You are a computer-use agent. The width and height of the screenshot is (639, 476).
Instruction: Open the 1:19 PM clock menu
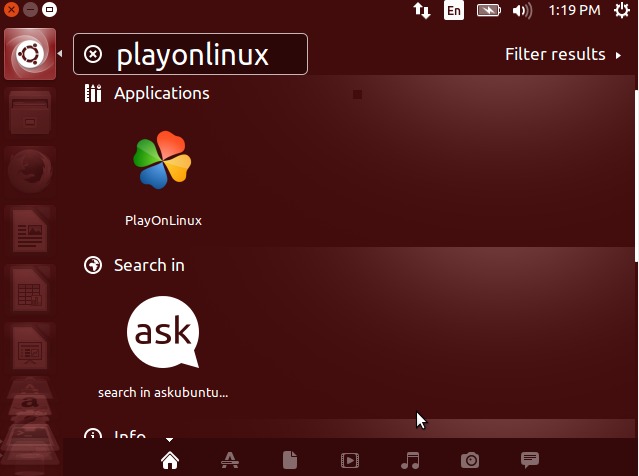click(x=574, y=10)
